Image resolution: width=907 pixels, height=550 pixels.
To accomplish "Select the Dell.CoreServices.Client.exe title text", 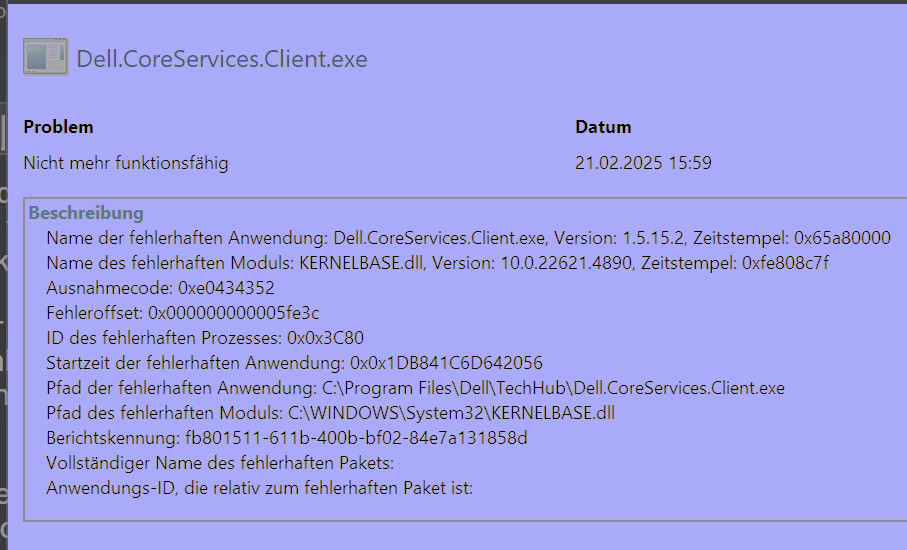I will pyautogui.click(x=222, y=59).
